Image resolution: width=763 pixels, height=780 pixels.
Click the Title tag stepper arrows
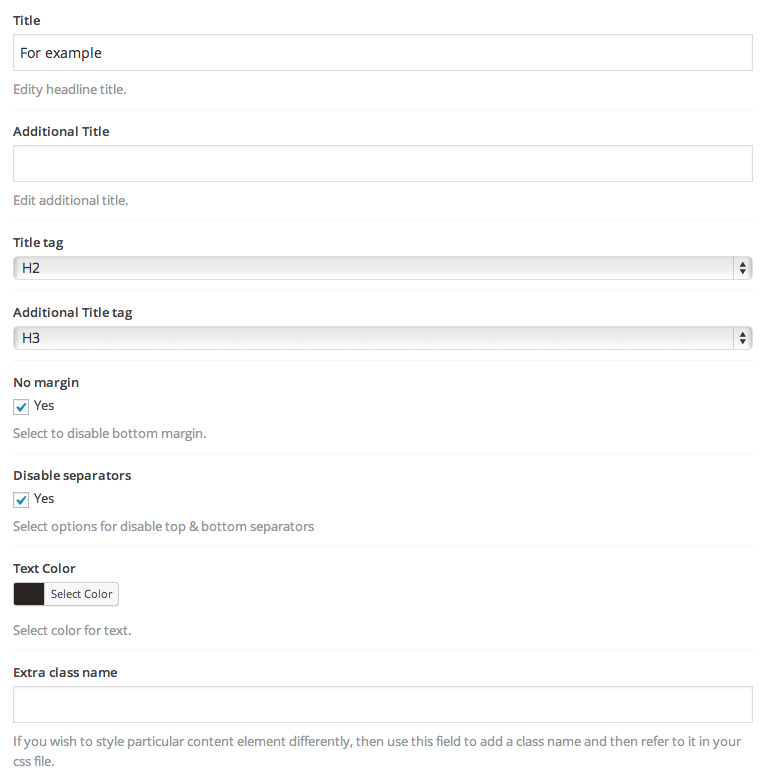[742, 268]
